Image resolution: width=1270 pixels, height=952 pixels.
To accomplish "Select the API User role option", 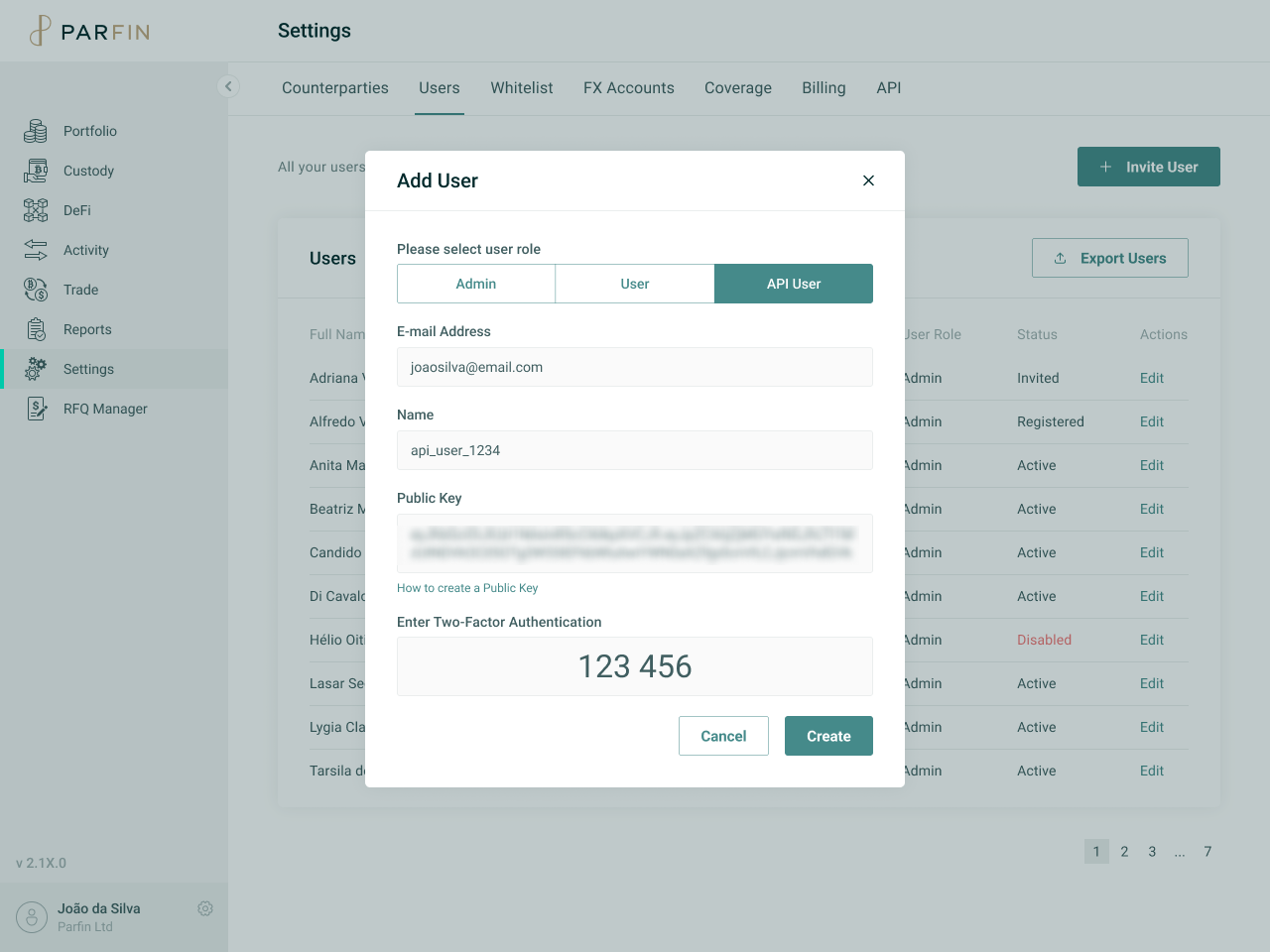I will [793, 284].
